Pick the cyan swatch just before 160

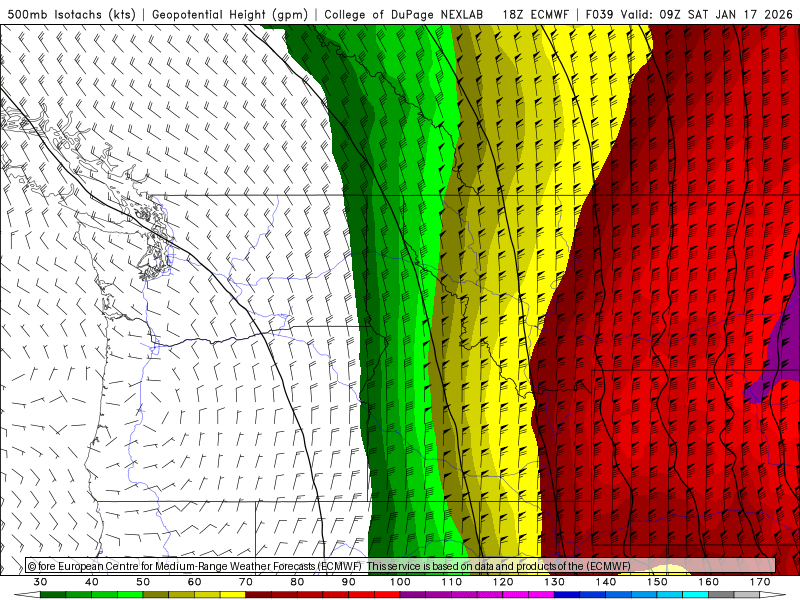[x=696, y=595]
